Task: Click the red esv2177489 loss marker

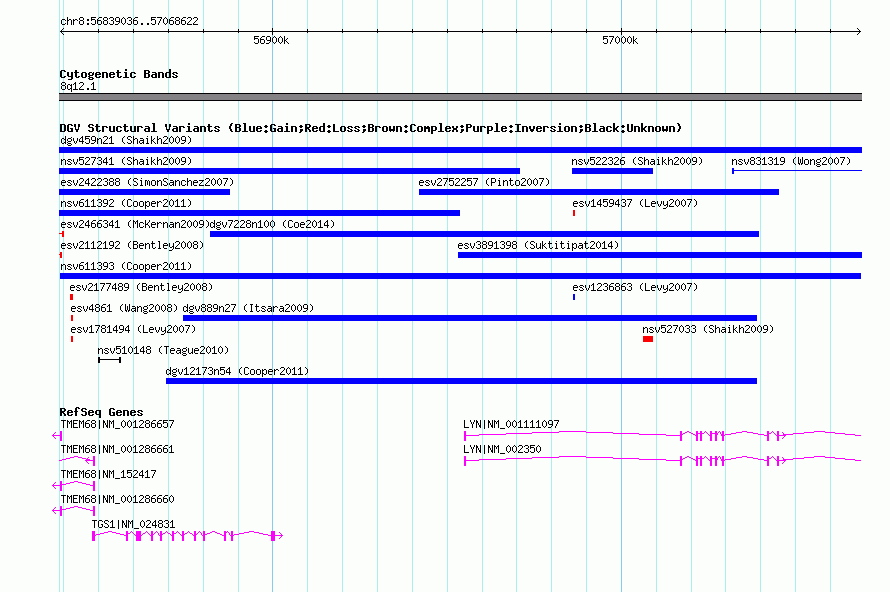Action: (72, 297)
